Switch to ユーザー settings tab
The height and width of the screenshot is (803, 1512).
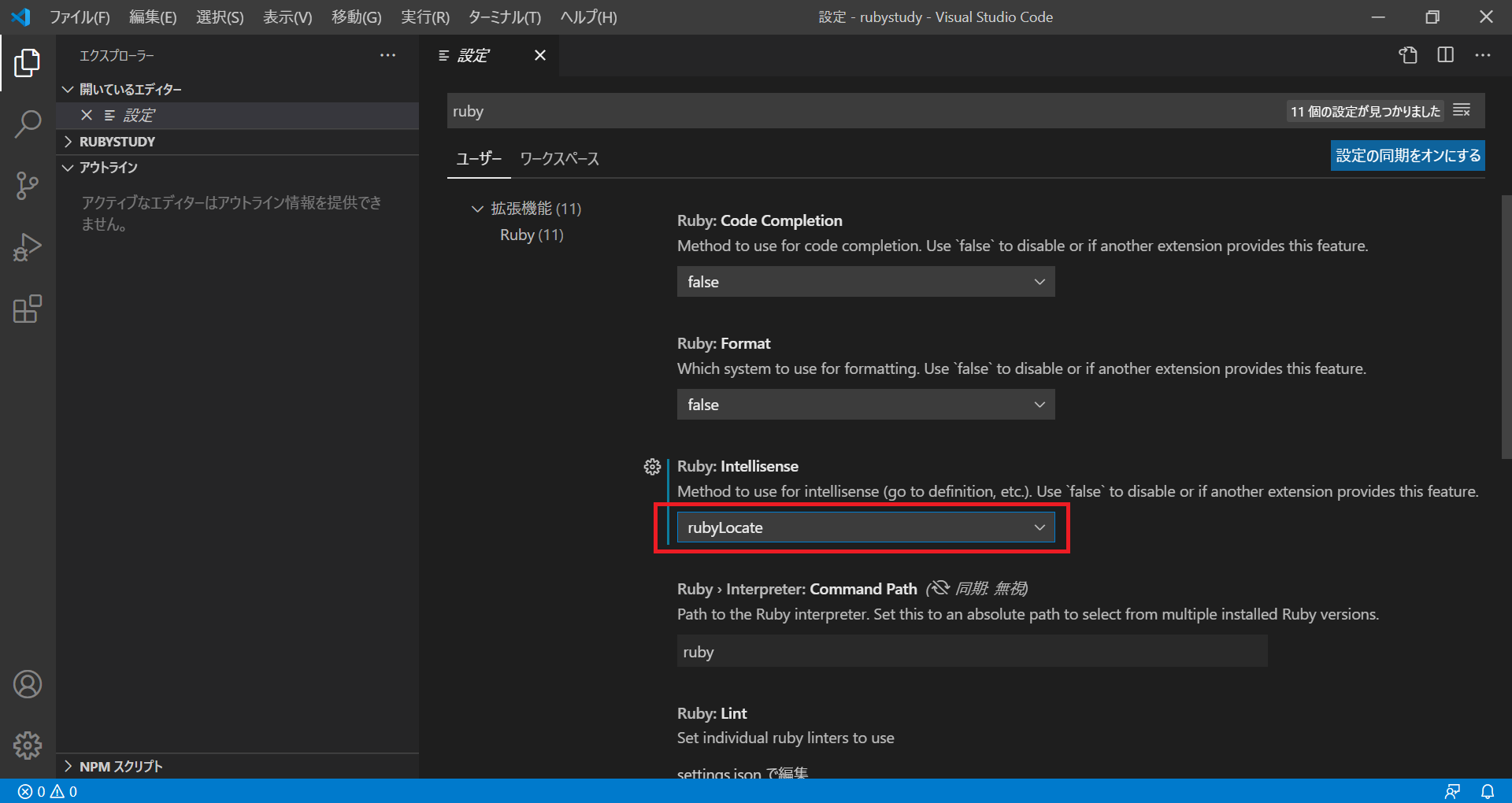click(479, 158)
